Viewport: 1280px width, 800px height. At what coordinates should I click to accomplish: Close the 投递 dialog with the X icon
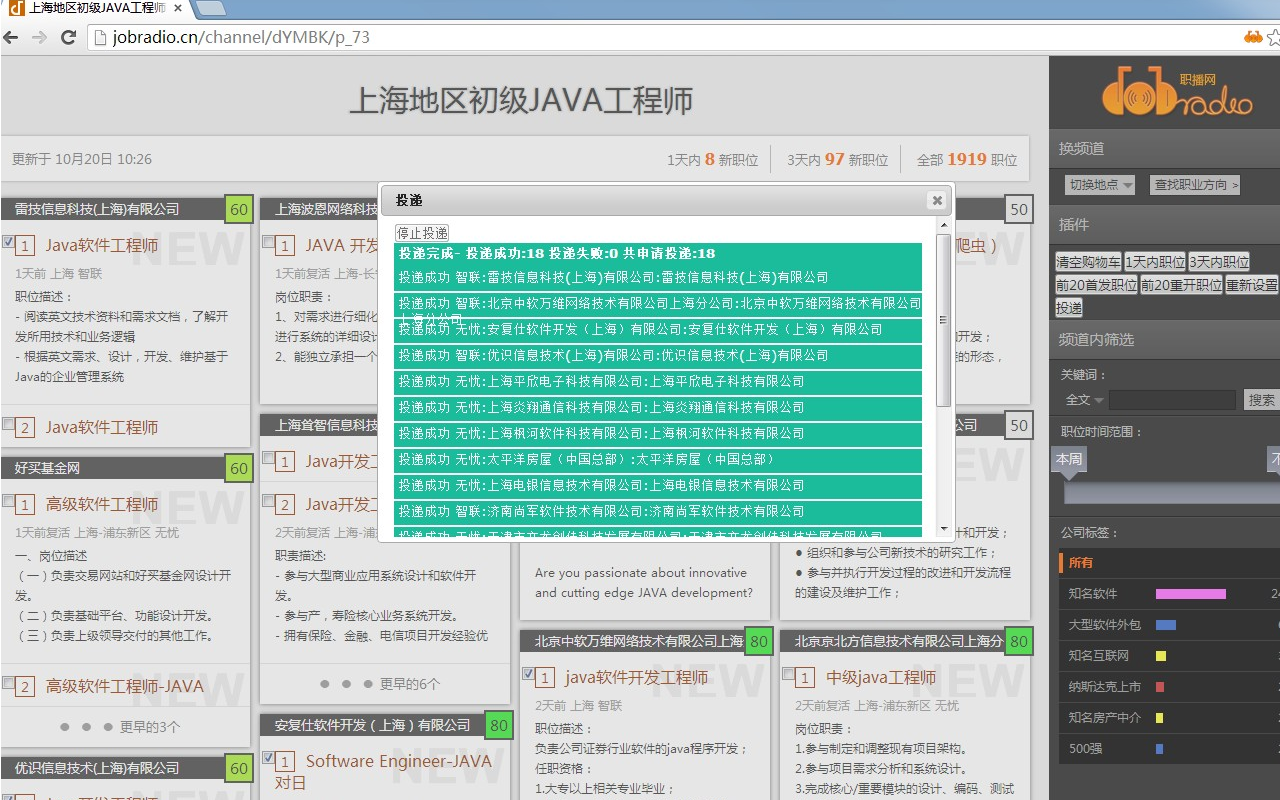point(937,200)
